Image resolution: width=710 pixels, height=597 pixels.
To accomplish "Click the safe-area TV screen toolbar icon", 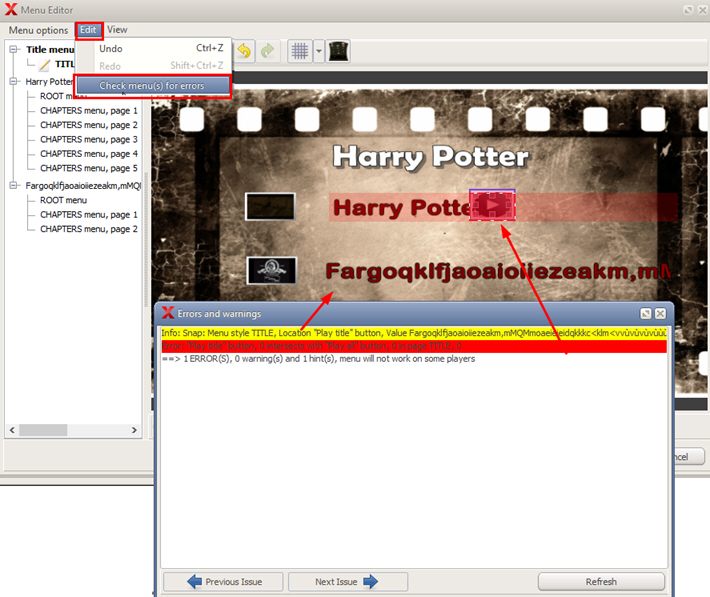I will [338, 51].
